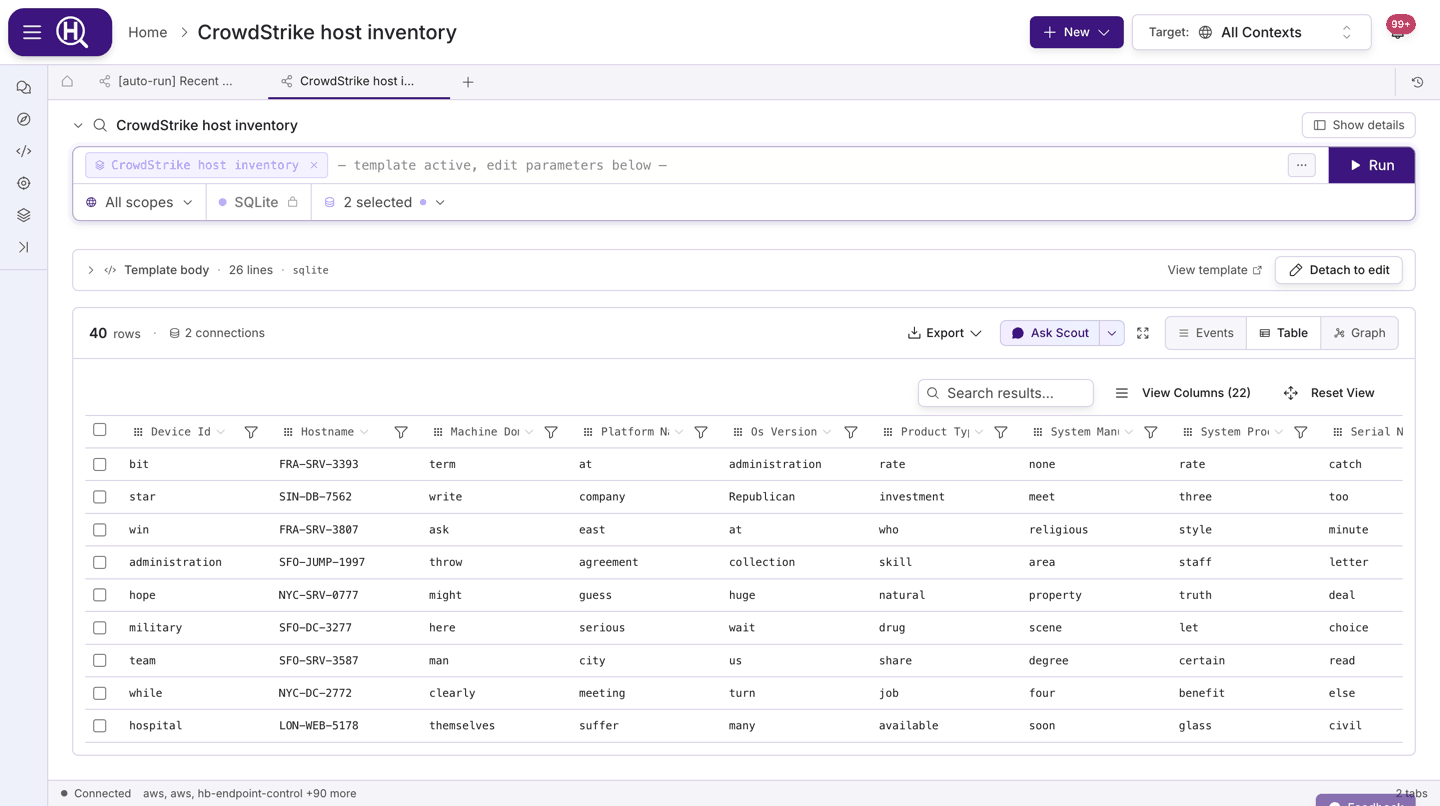Viewport: 1440px width, 806px height.
Task: Check the row for FRA-SRV-3807
Action: [x=100, y=530]
